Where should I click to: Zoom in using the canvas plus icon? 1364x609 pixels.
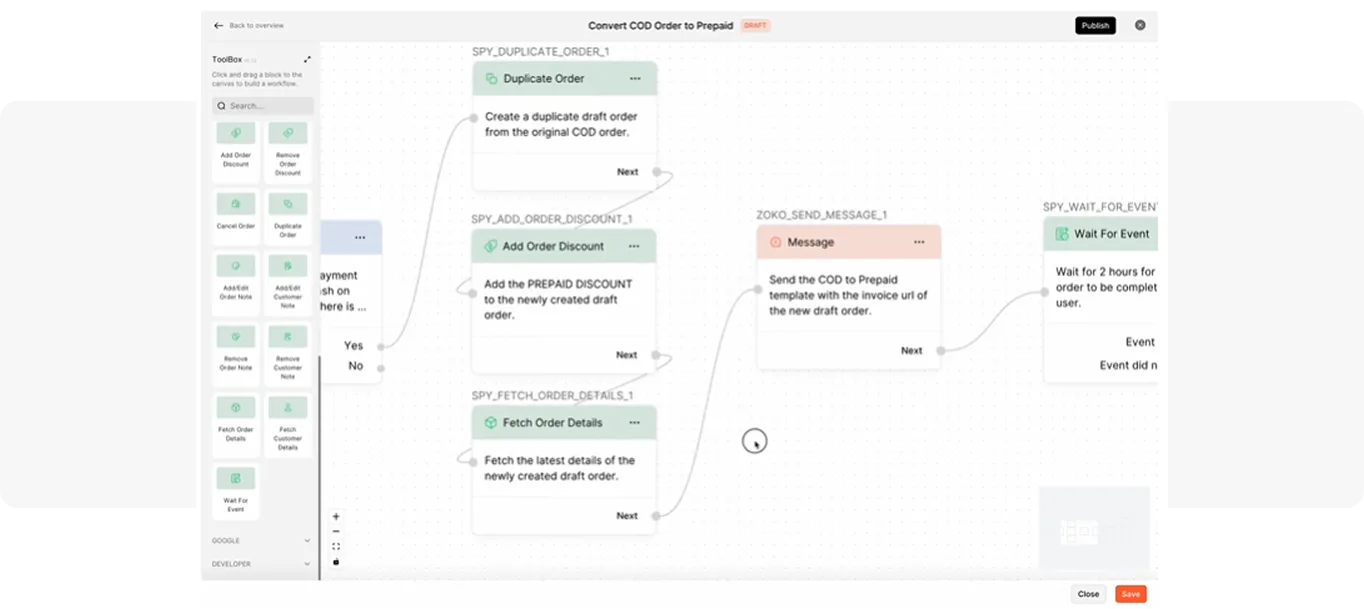[x=336, y=515]
